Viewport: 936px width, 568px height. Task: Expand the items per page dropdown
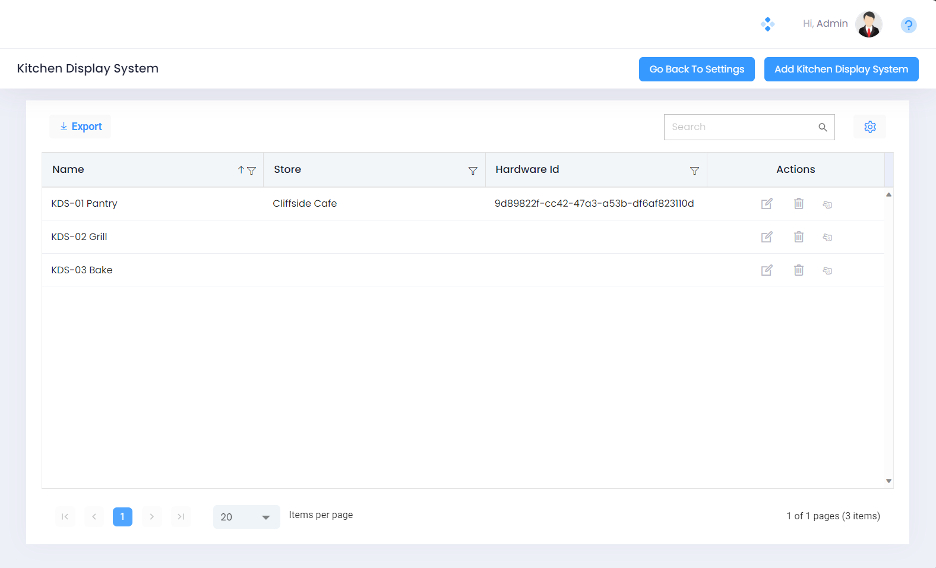coord(265,517)
